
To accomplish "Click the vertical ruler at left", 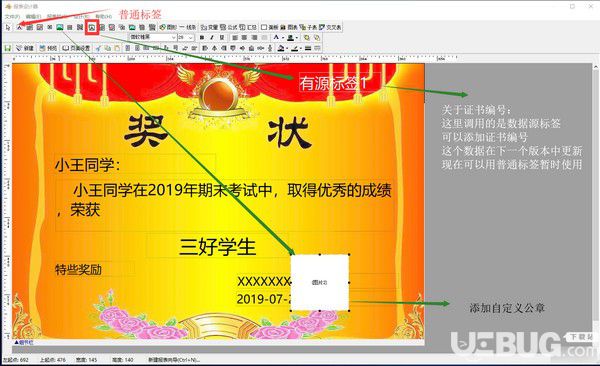I will click(x=7, y=201).
